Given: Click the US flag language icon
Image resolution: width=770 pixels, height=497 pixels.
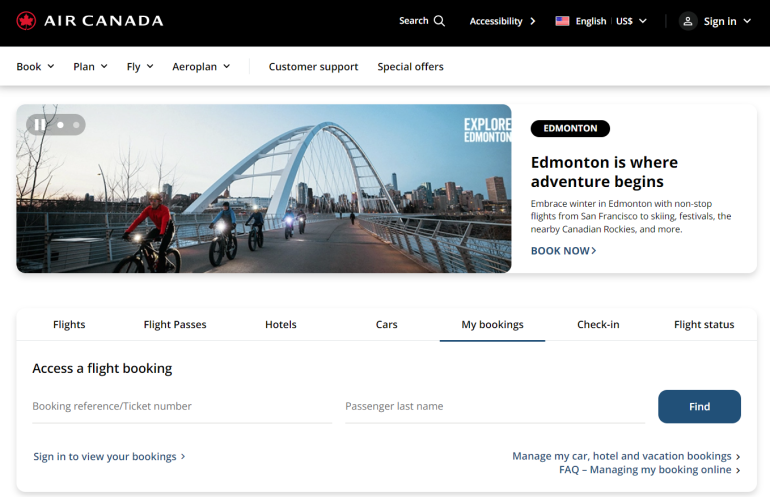Looking at the screenshot, I should coord(562,21).
